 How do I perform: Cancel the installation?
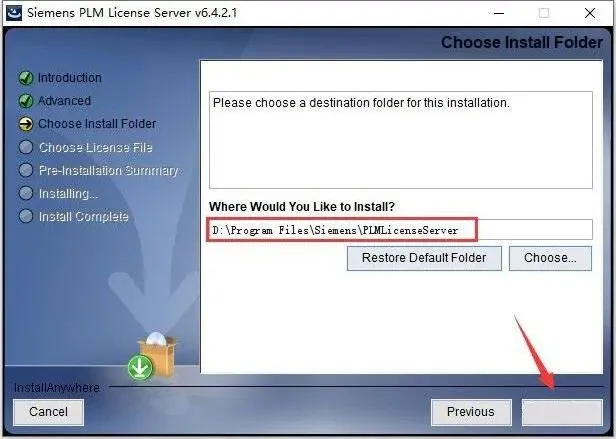(x=48, y=412)
